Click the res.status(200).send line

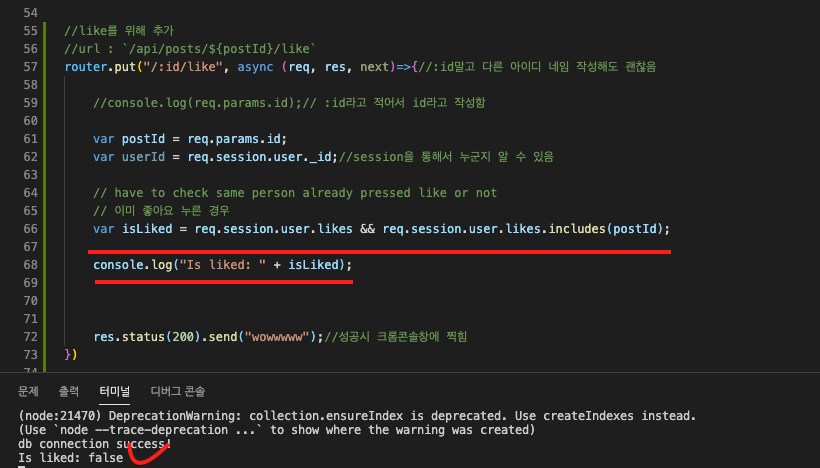point(280,337)
